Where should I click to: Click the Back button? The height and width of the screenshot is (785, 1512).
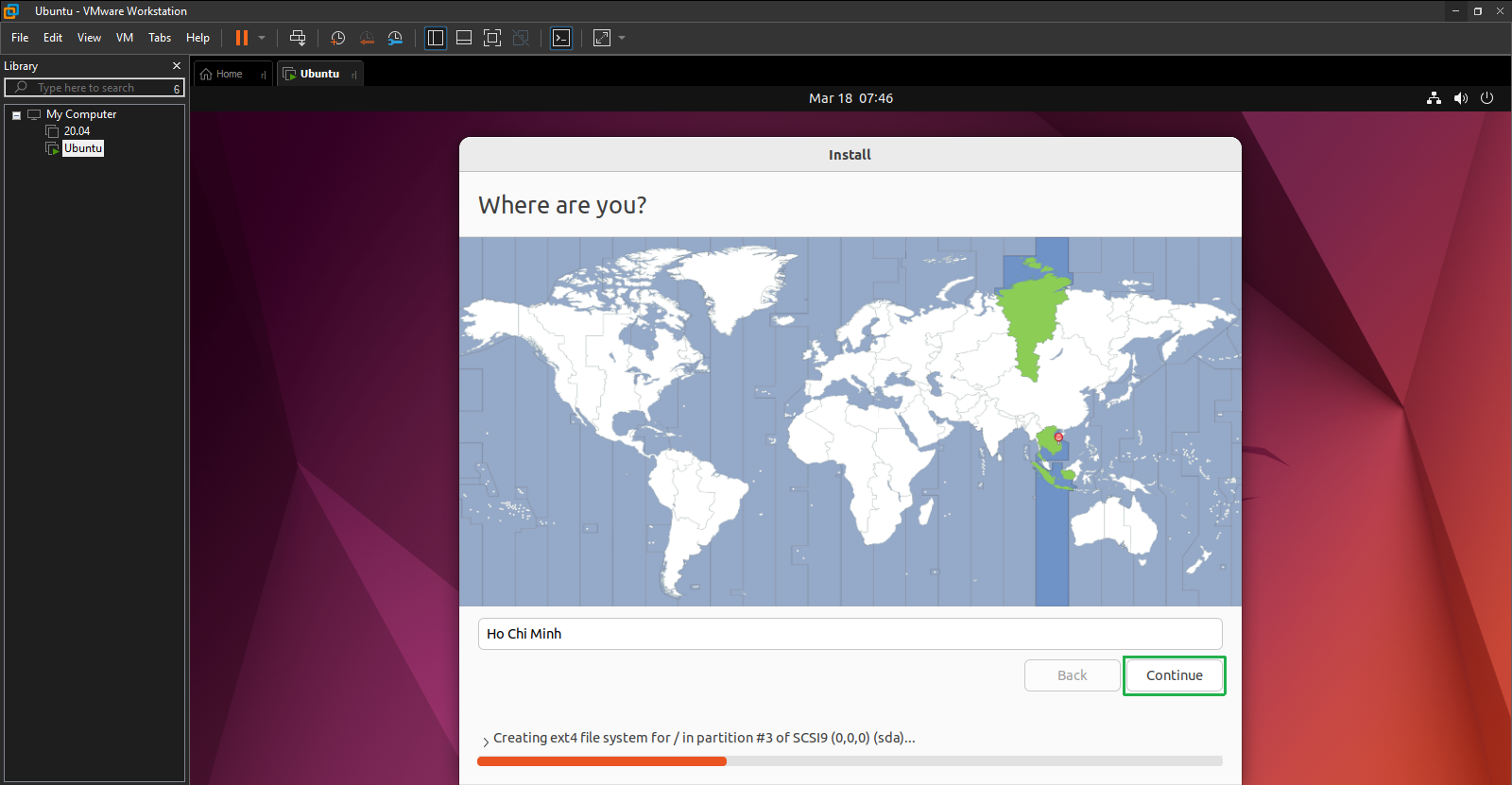click(1072, 675)
